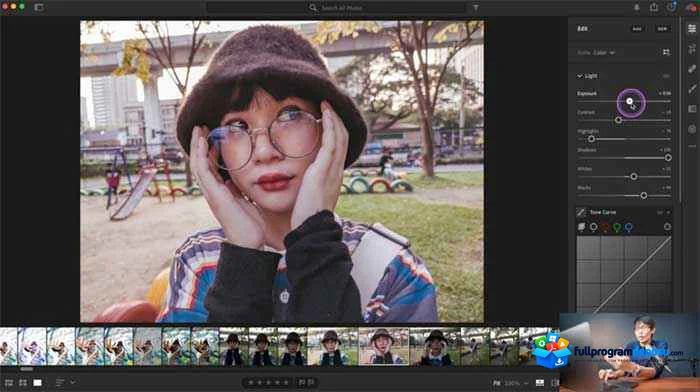
Task: Switch to square grid view
Action: 23,383
